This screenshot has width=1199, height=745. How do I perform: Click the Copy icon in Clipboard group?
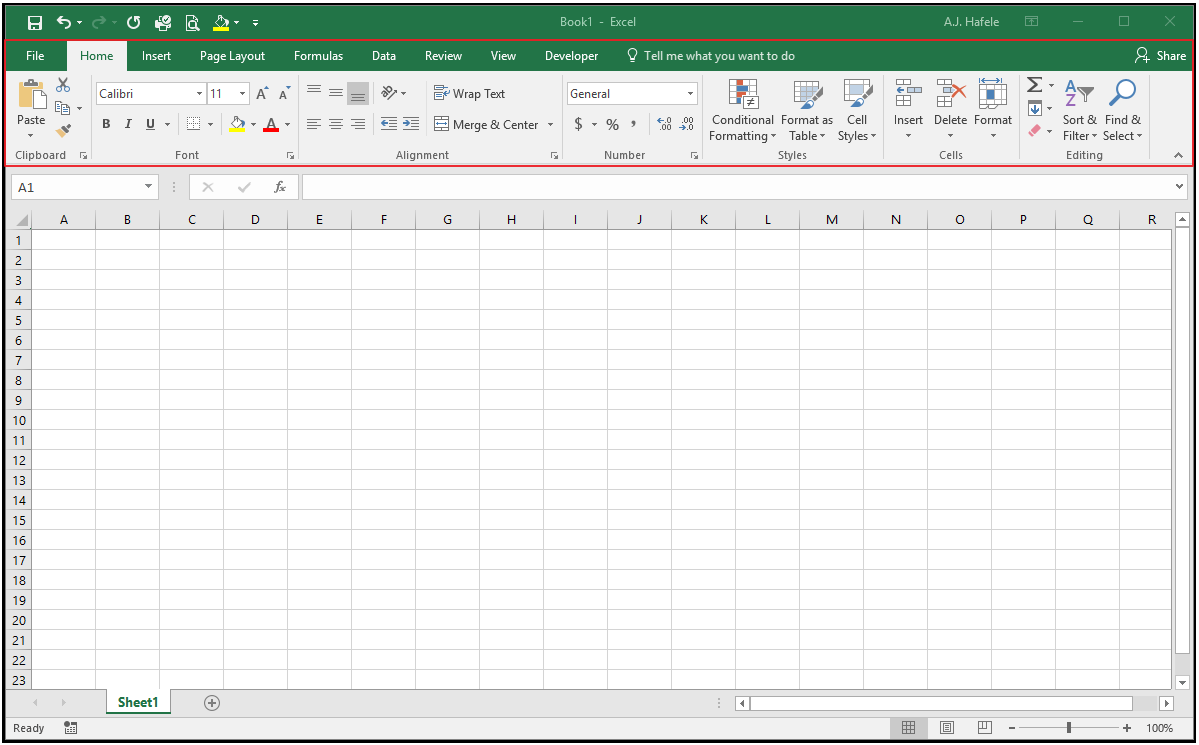[x=63, y=108]
